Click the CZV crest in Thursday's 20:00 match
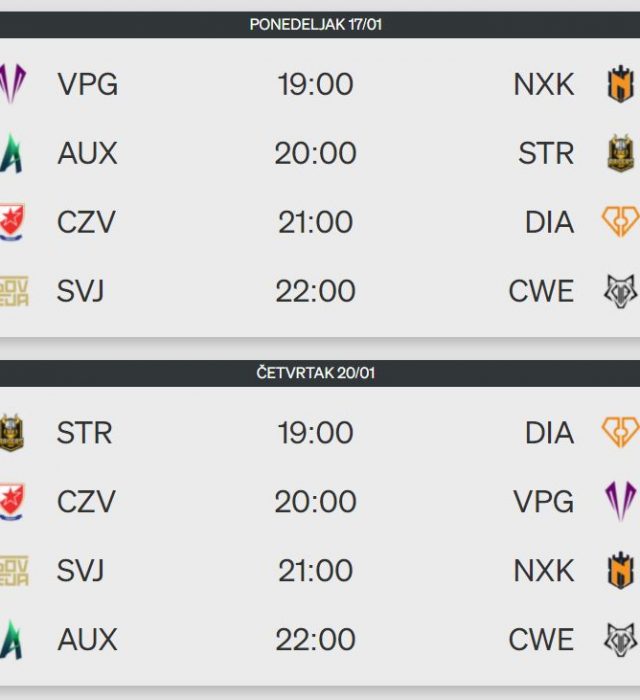This screenshot has width=640, height=700. [13, 501]
